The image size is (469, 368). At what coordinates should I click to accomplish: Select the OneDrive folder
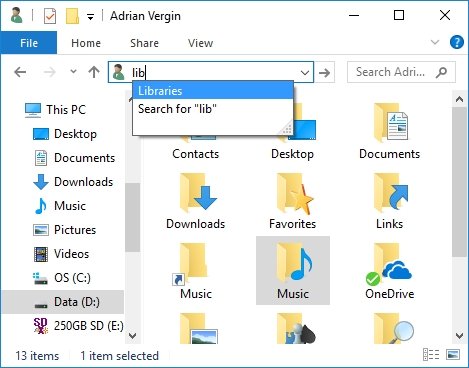coord(389,272)
